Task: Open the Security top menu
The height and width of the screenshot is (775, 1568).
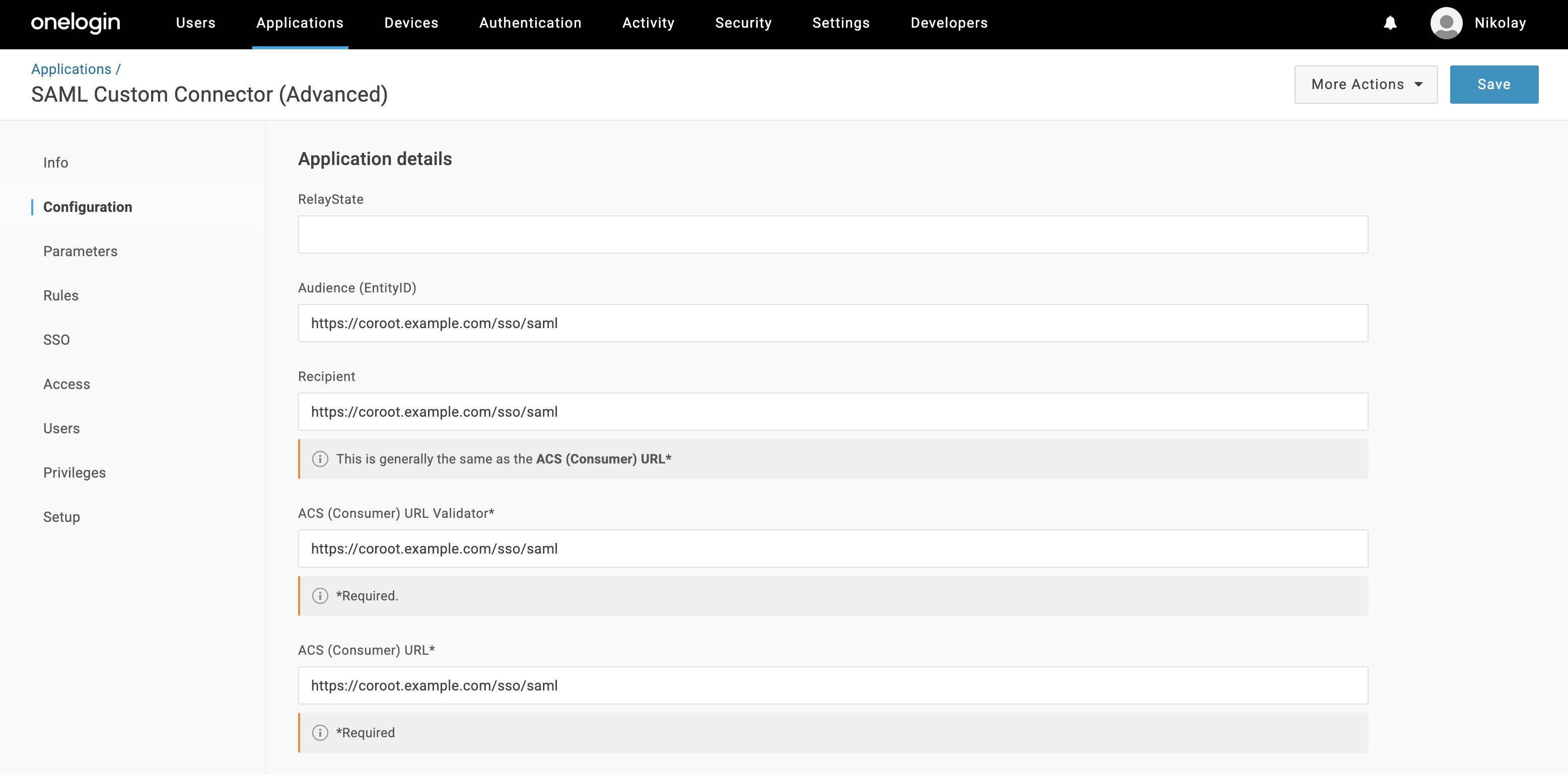Action: [743, 23]
